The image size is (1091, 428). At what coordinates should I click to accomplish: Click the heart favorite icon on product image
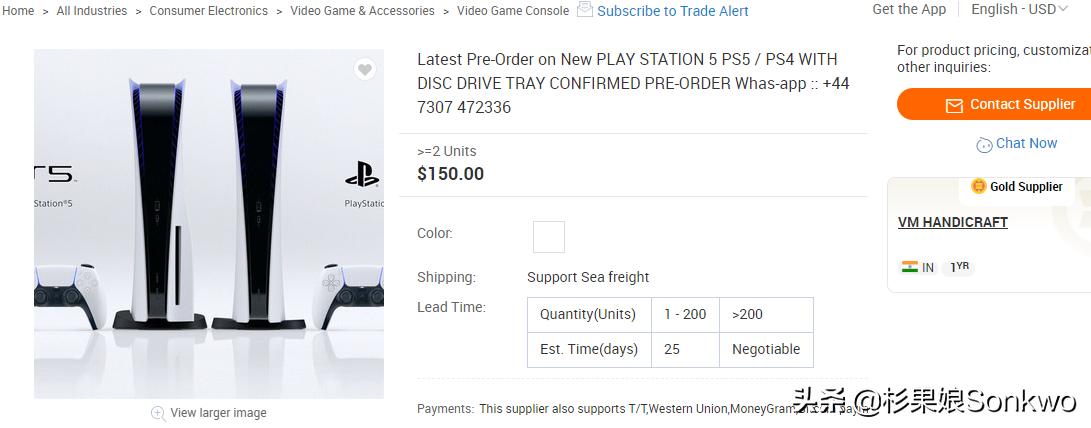click(x=365, y=69)
